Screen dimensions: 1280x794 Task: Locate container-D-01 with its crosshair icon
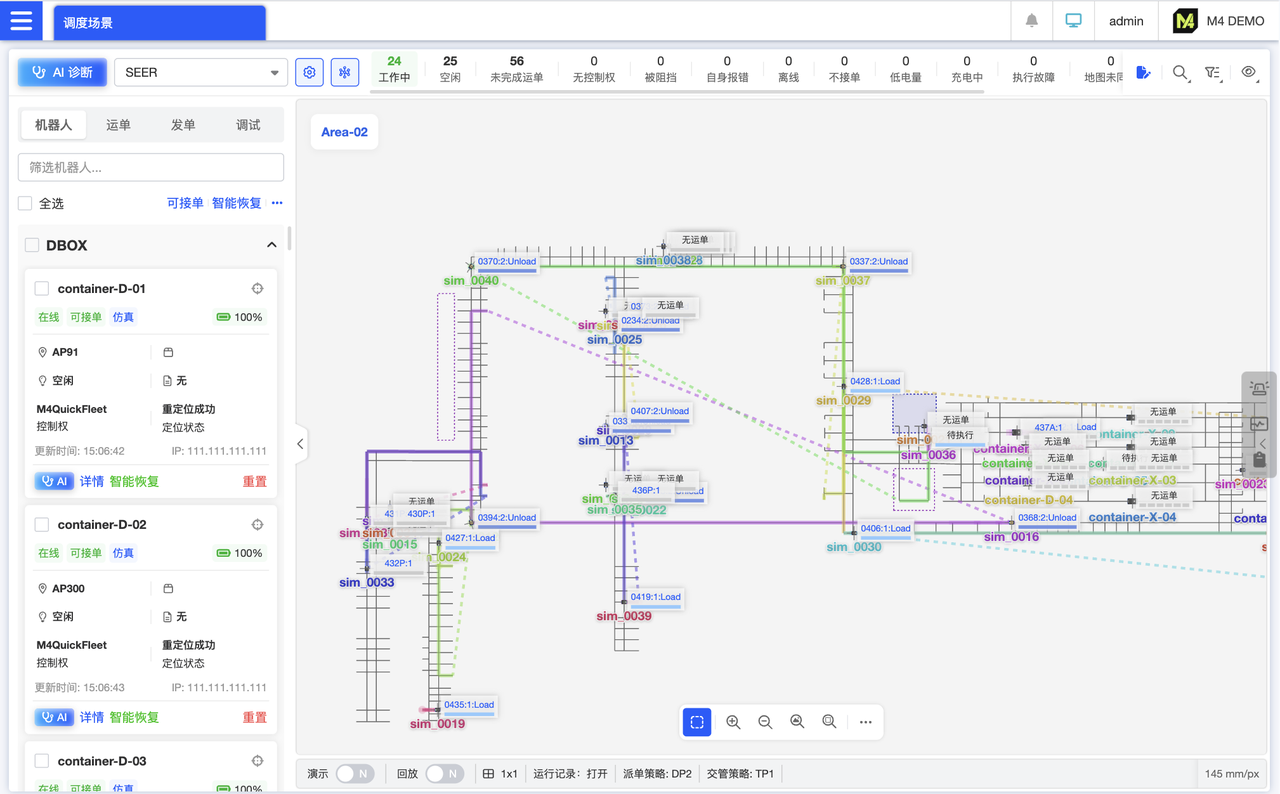pyautogui.click(x=257, y=289)
